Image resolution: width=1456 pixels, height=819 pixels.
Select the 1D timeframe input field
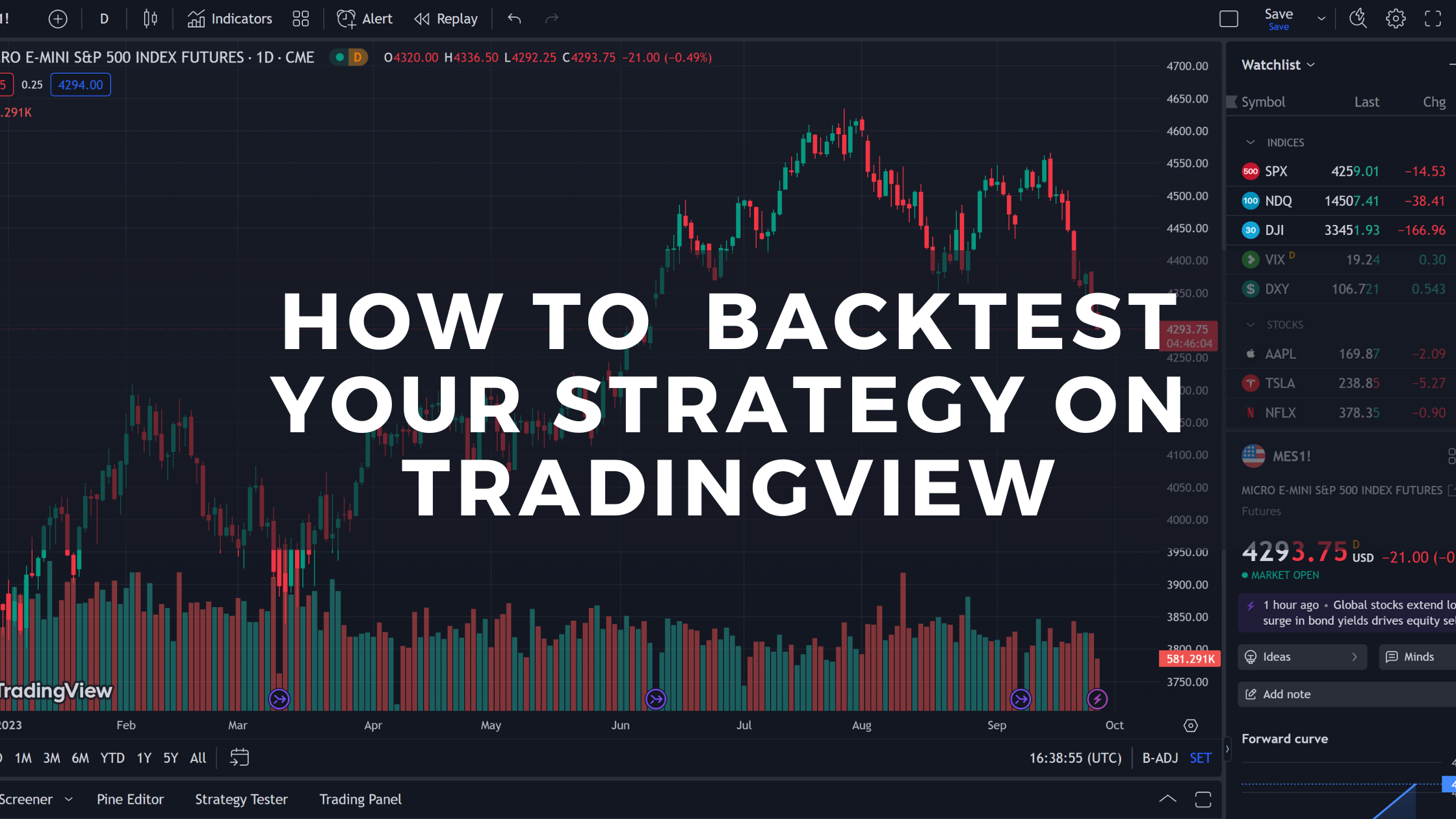tap(104, 18)
